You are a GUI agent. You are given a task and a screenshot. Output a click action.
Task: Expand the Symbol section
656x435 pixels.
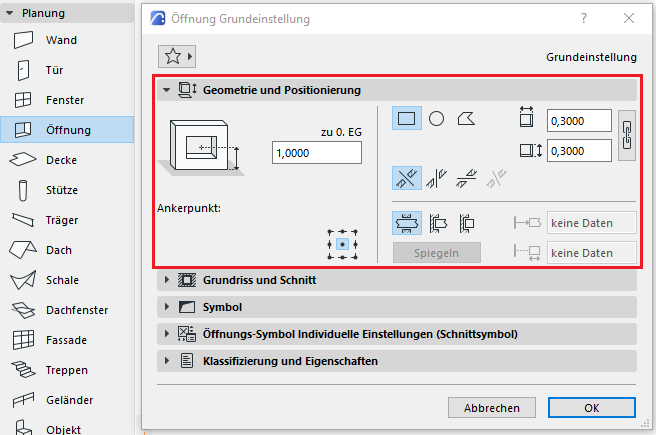pos(166,307)
